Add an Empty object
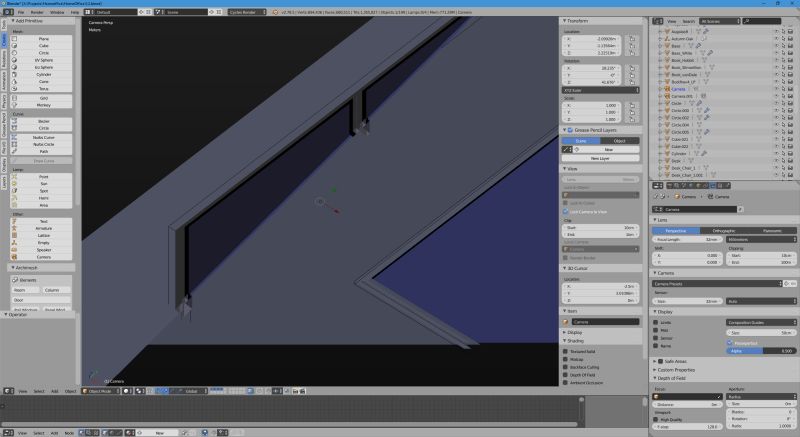This screenshot has height=437, width=800. click(x=41, y=243)
